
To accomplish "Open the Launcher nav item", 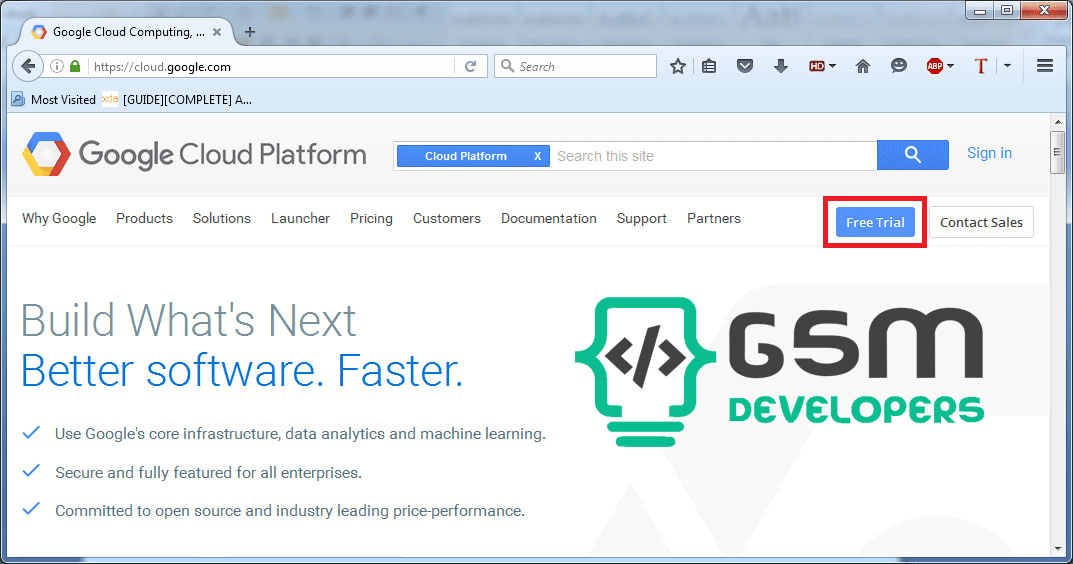I will tap(300, 218).
